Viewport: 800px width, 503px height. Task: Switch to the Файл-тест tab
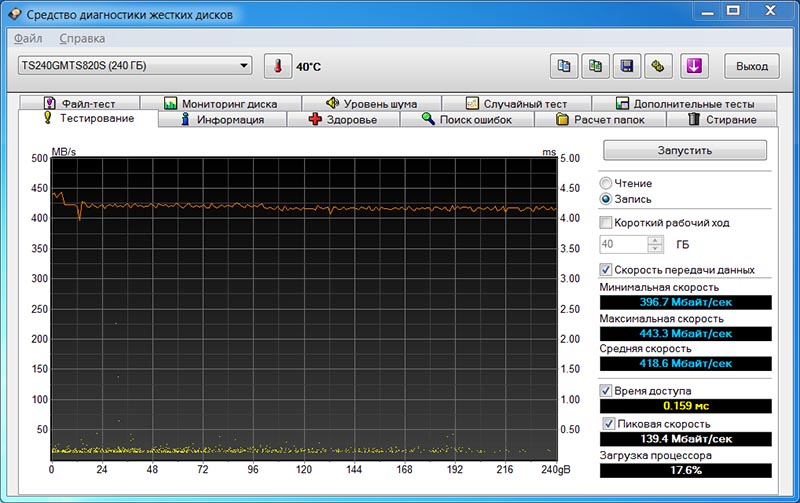click(x=79, y=103)
